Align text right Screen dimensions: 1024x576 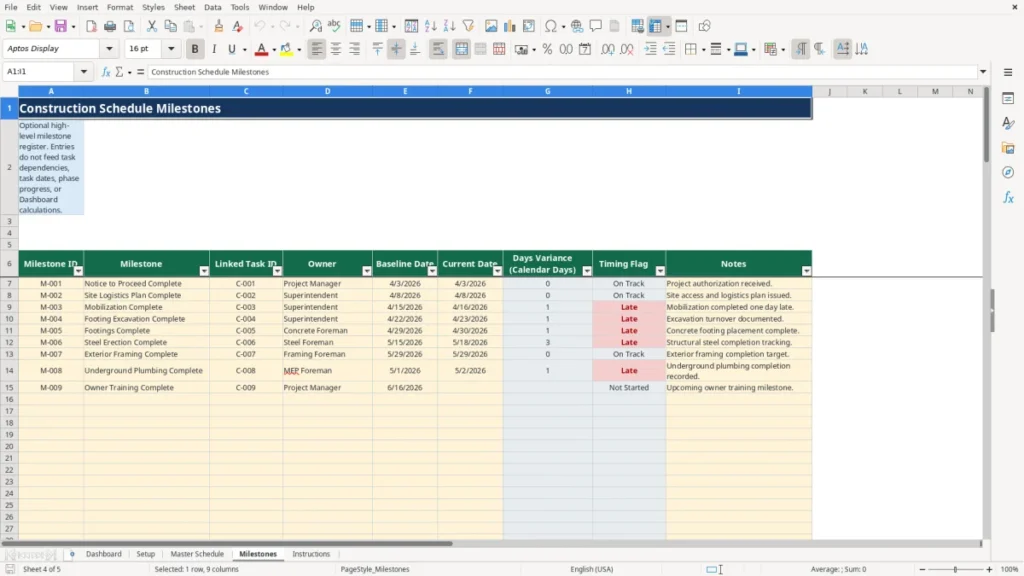[x=355, y=49]
